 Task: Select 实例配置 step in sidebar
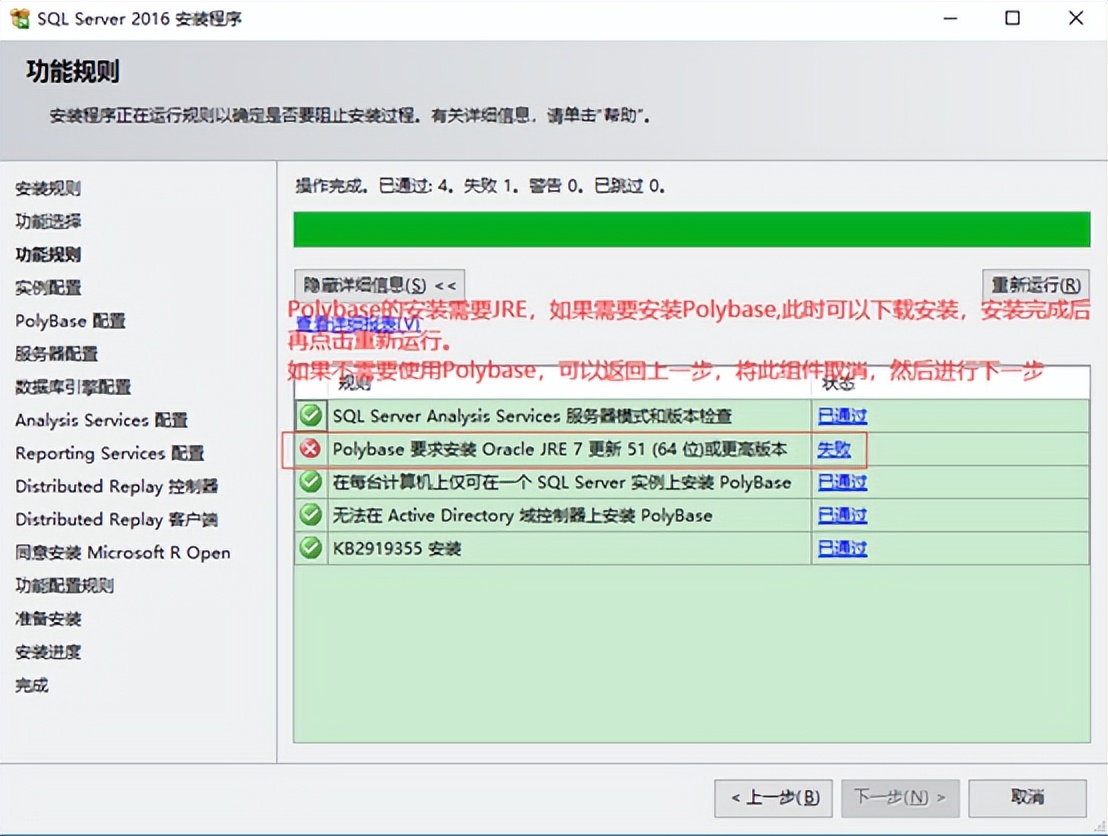[47, 288]
